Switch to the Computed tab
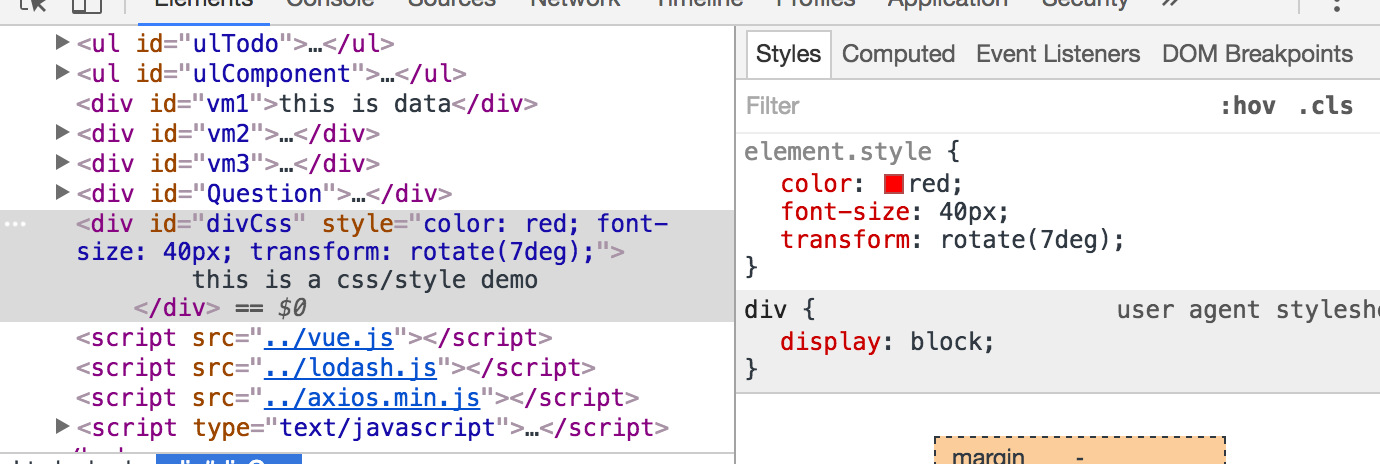 click(x=898, y=54)
